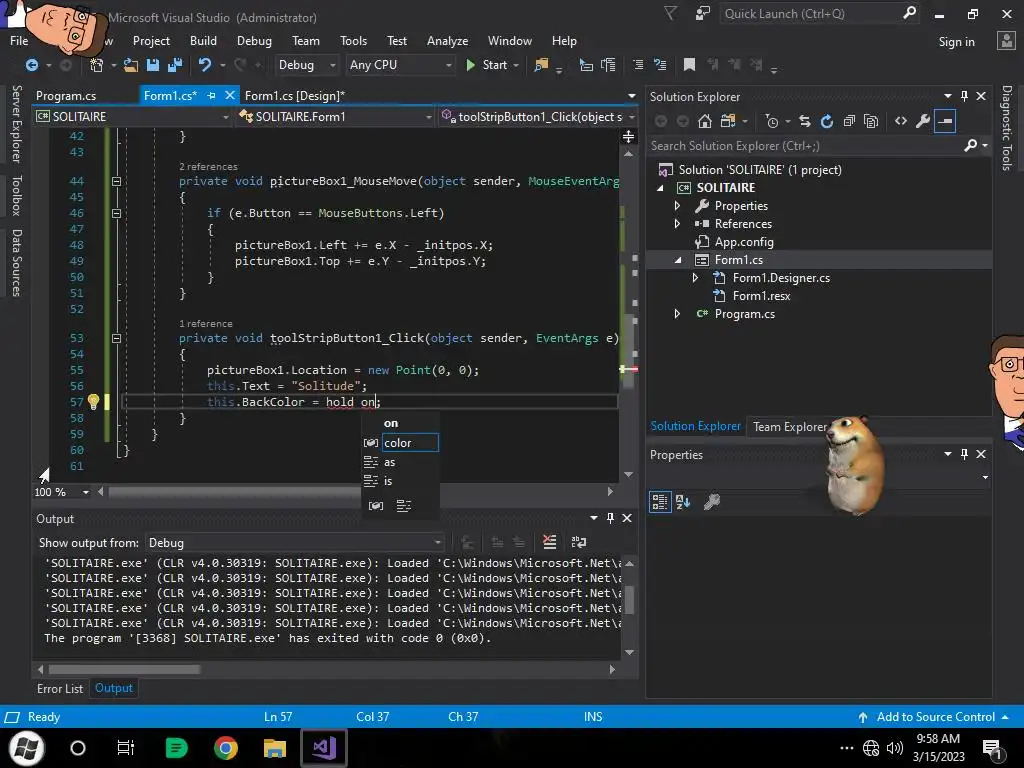Open the Debug configuration dropdown
The width and height of the screenshot is (1024, 768).
coord(306,65)
